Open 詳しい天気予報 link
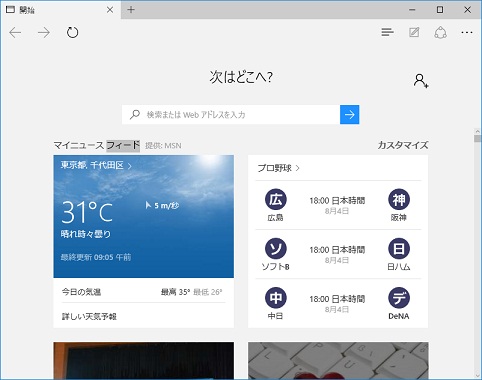The image size is (482, 380). (x=89, y=316)
